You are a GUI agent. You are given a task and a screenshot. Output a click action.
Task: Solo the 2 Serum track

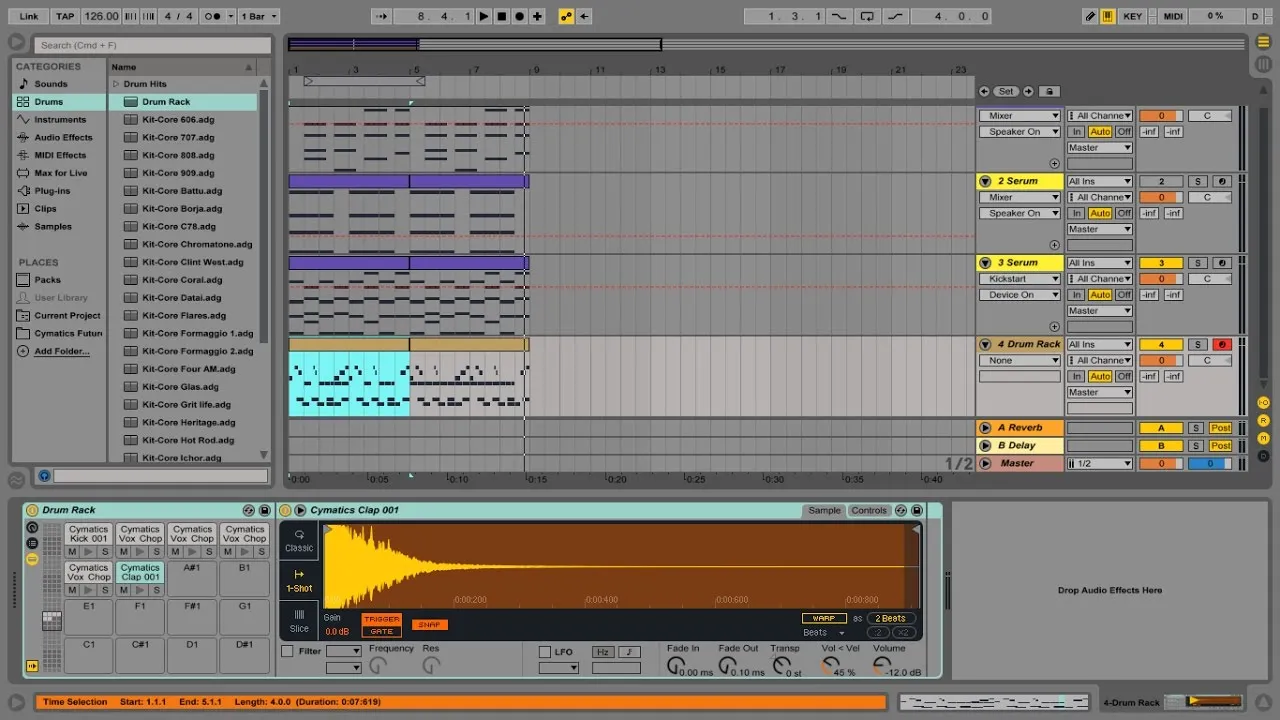click(x=1197, y=181)
